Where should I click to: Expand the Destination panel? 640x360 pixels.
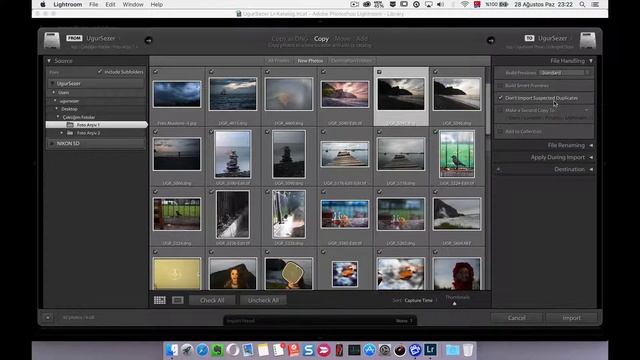[591, 169]
